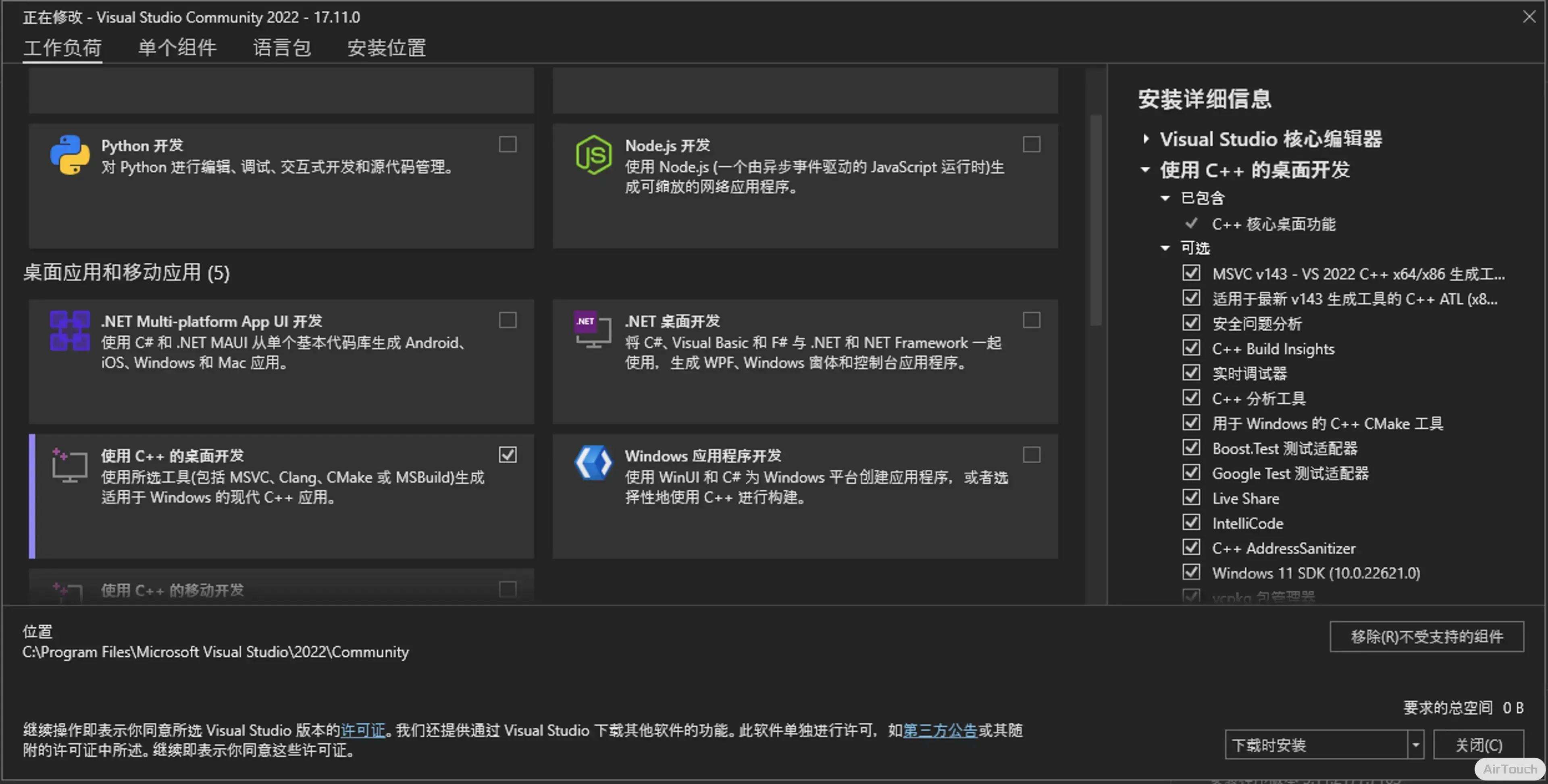Disable the IntelliCode component checkbox
The width and height of the screenshot is (1548, 784).
[x=1191, y=523]
